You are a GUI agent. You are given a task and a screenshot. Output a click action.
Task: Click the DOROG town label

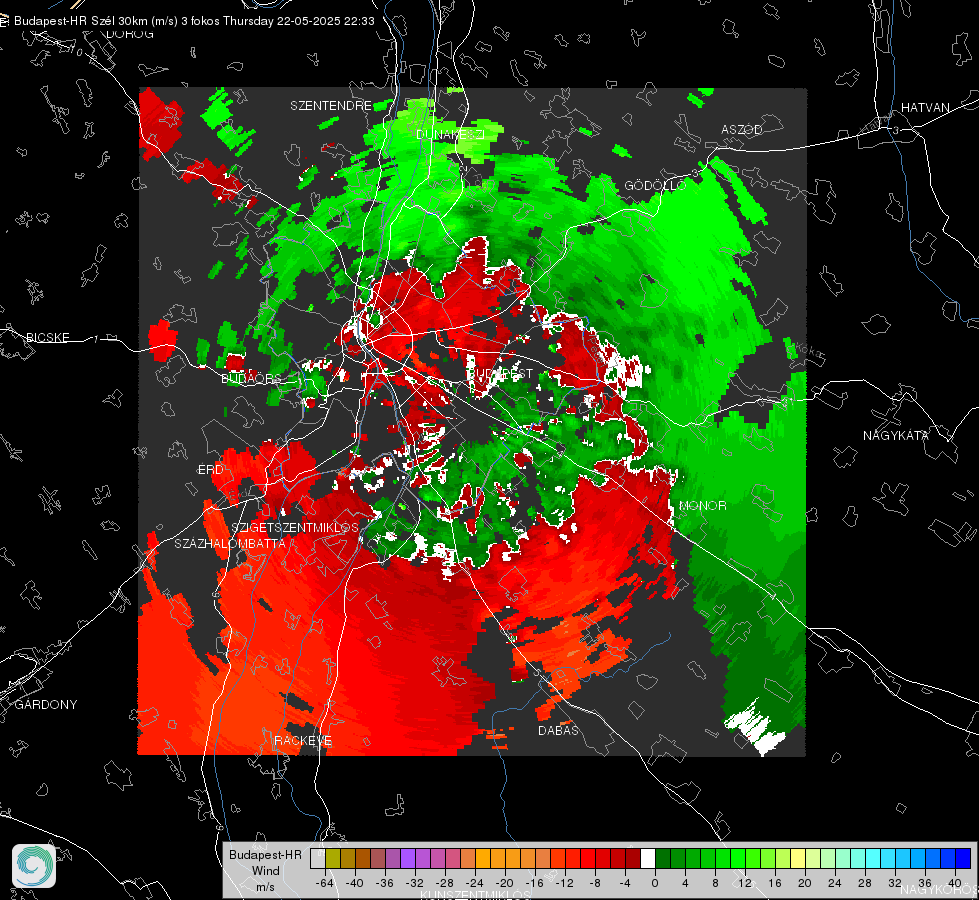pos(130,34)
